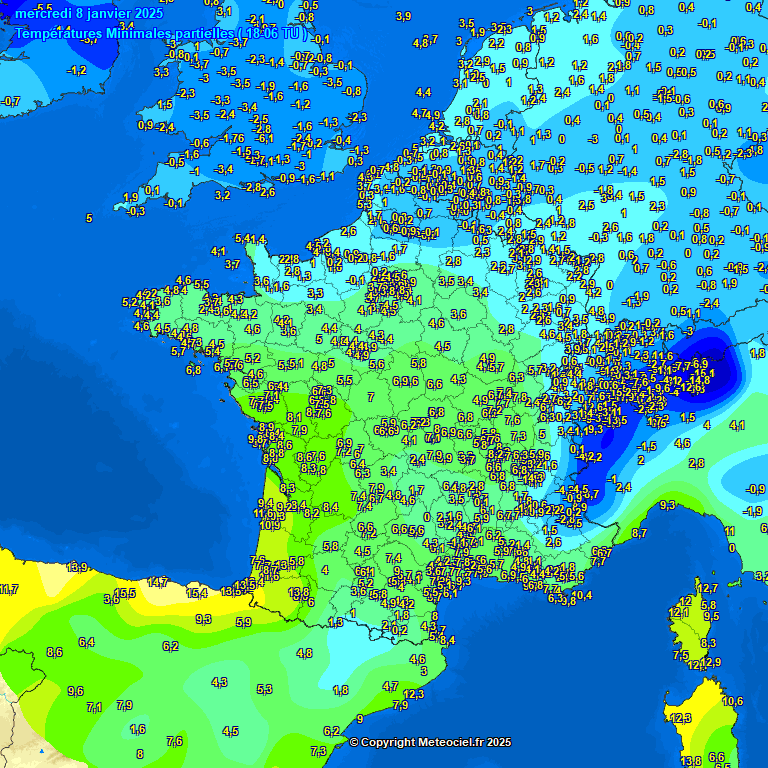Click the 4,4 value over the North Sea
768x768 pixels.
[424, 92]
